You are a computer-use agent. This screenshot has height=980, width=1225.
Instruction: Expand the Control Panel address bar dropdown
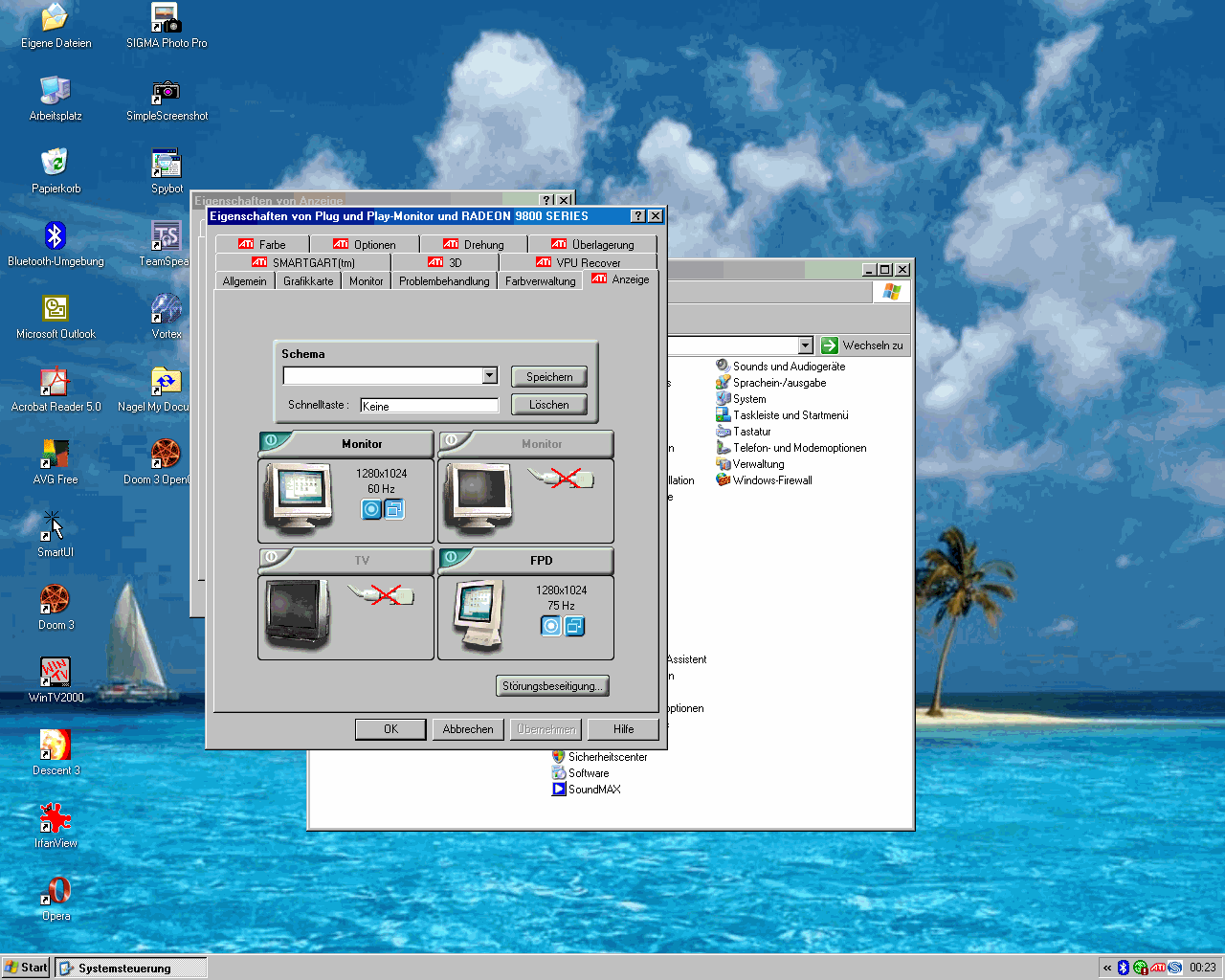[x=805, y=345]
